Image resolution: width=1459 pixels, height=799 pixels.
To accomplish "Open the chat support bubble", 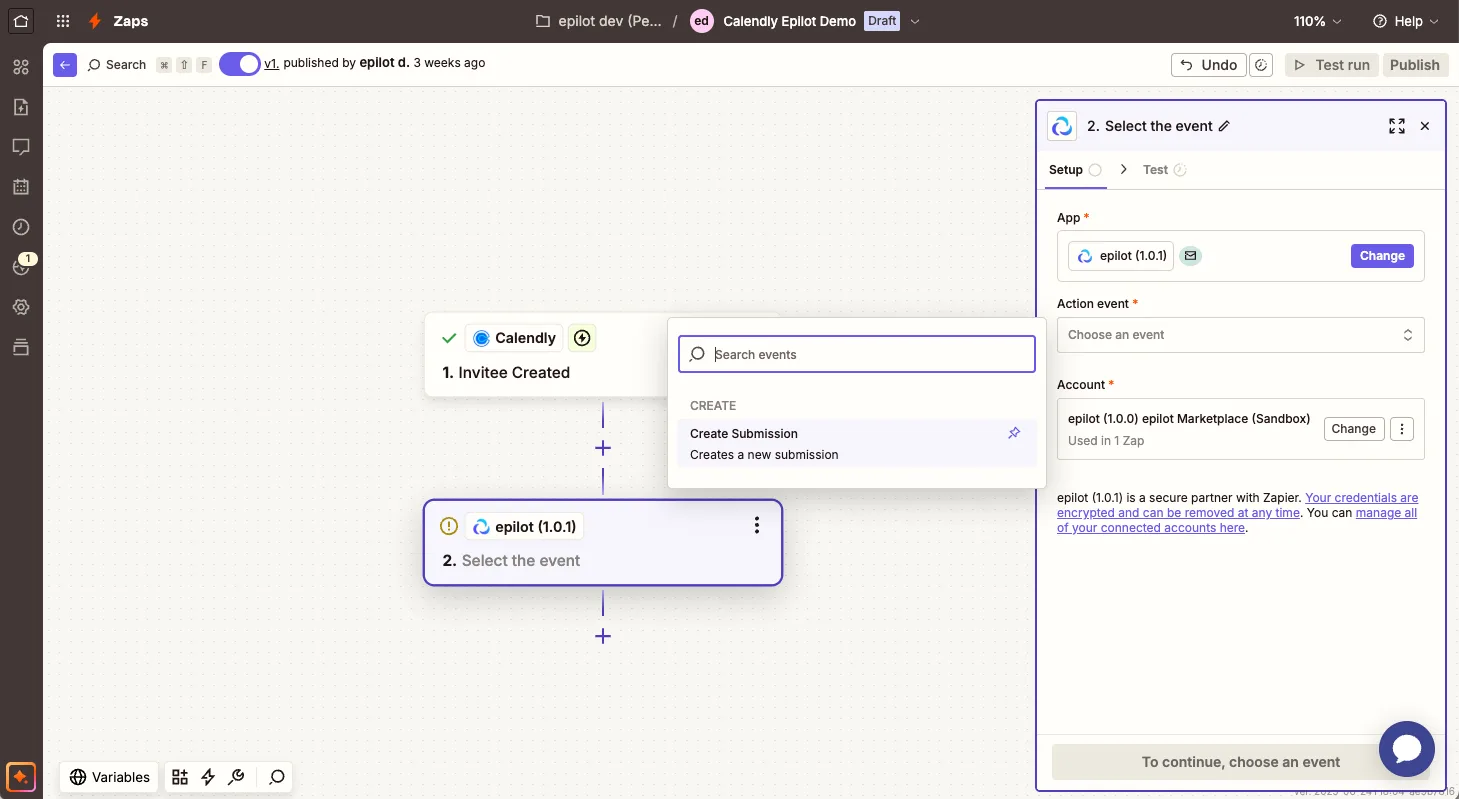I will tap(1407, 749).
